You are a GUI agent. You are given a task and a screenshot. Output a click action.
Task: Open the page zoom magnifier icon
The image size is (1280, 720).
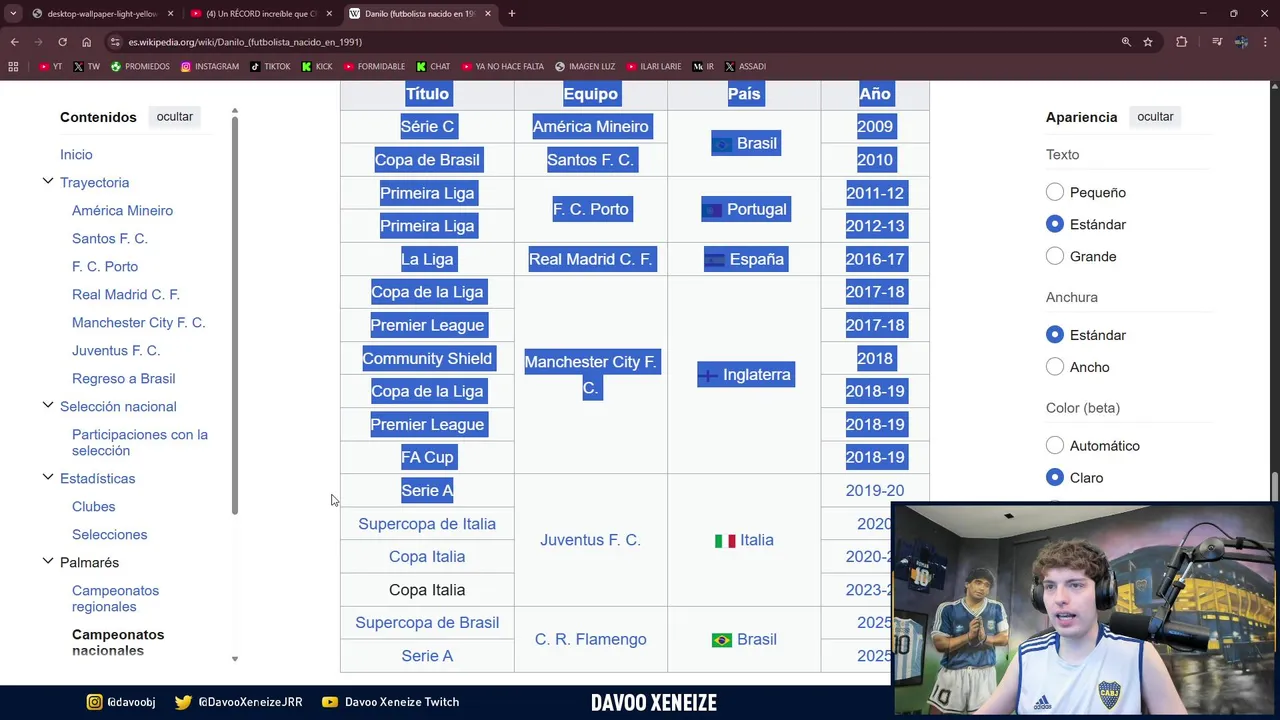pyautogui.click(x=1126, y=42)
